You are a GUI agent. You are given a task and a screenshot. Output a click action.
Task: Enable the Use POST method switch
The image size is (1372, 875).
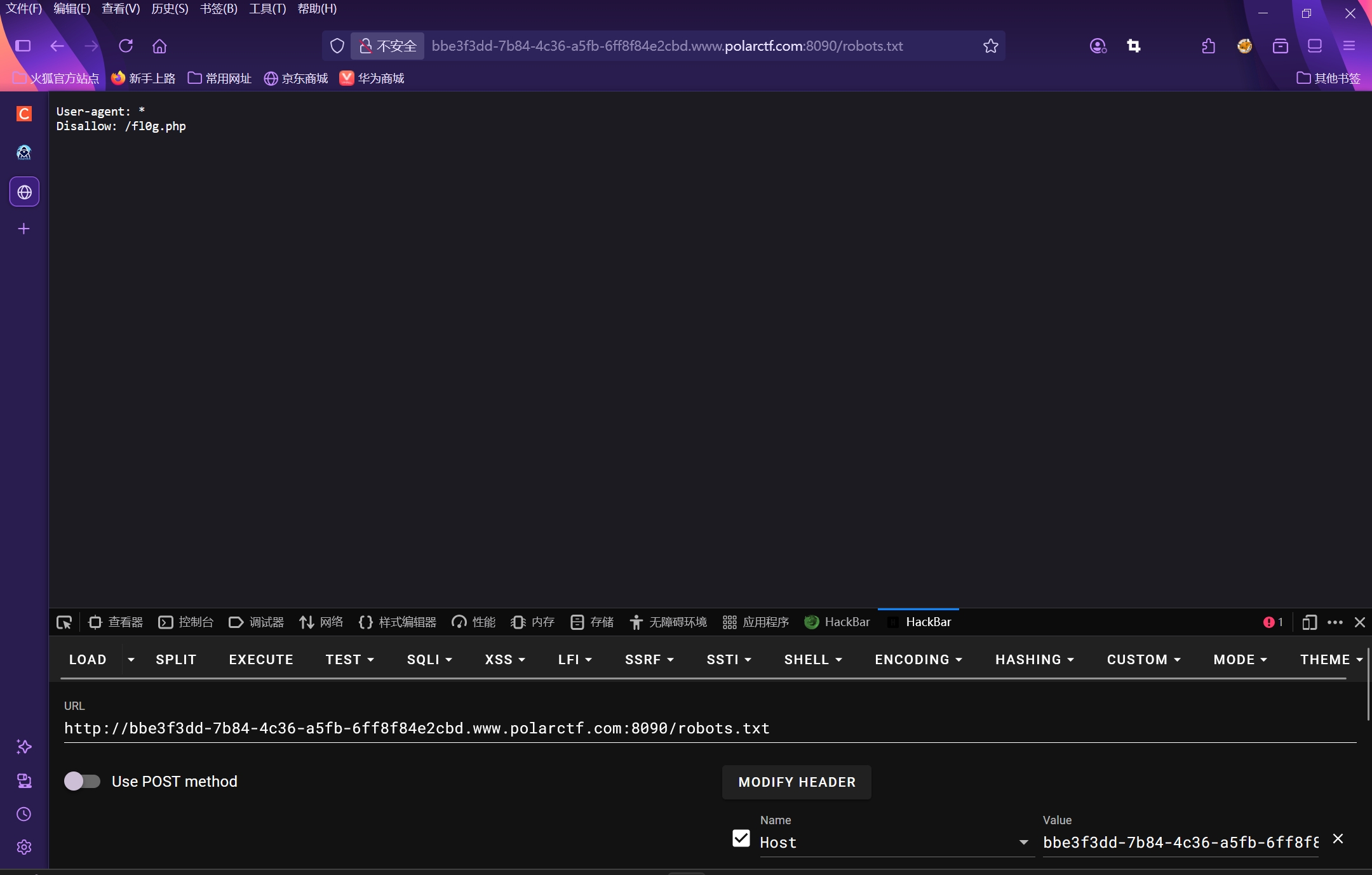[x=83, y=781]
